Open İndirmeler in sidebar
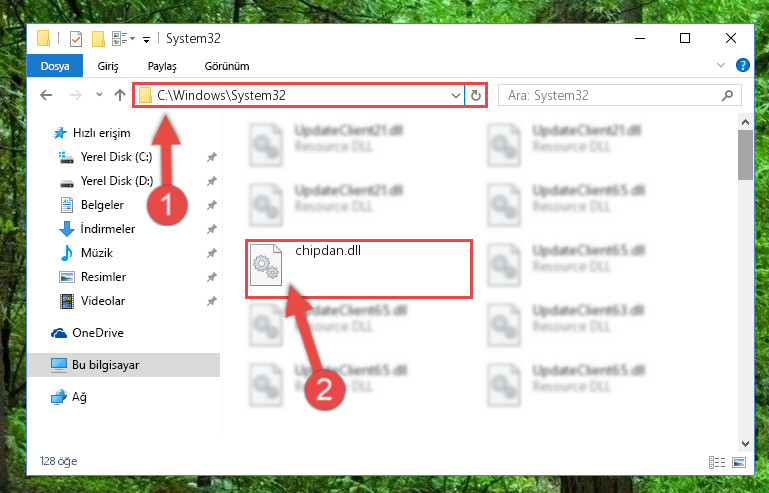The height and width of the screenshot is (493, 769). point(107,229)
